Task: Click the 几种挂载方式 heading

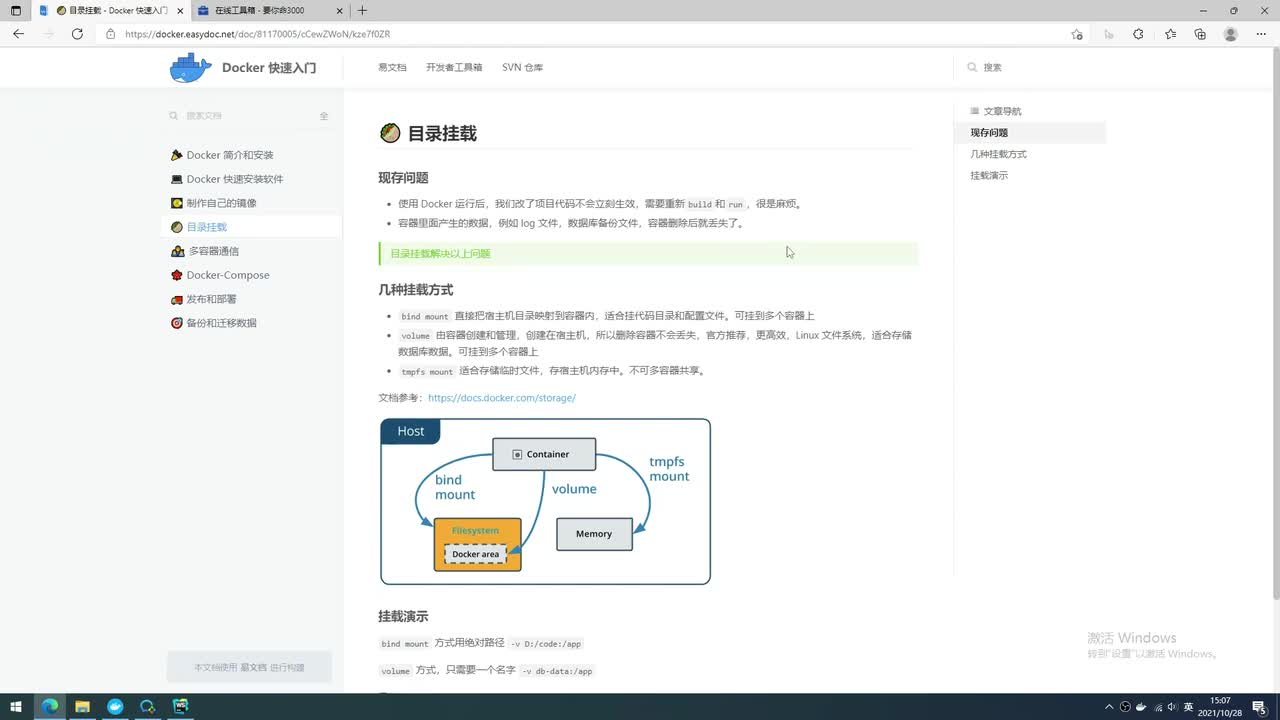Action: [x=415, y=290]
